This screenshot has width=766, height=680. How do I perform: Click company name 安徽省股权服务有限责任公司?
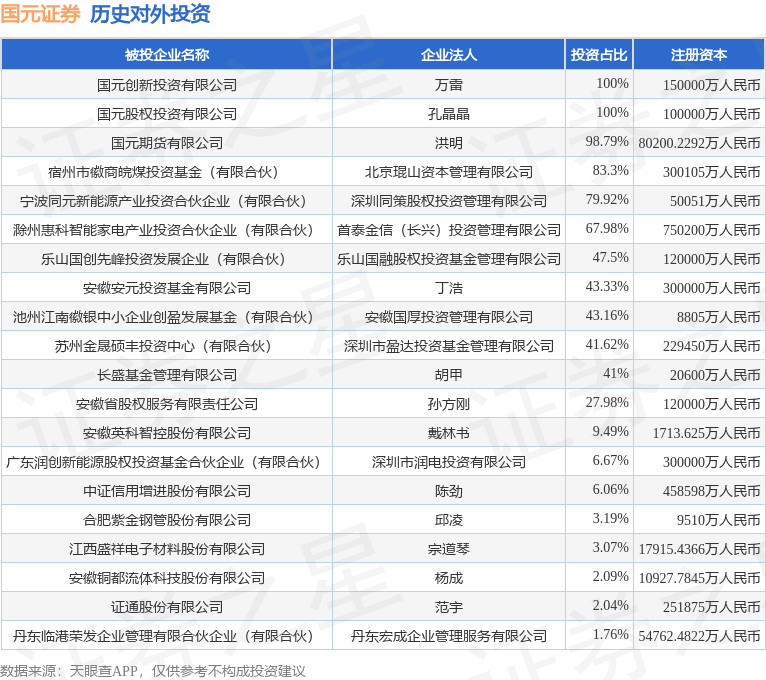(x=167, y=404)
